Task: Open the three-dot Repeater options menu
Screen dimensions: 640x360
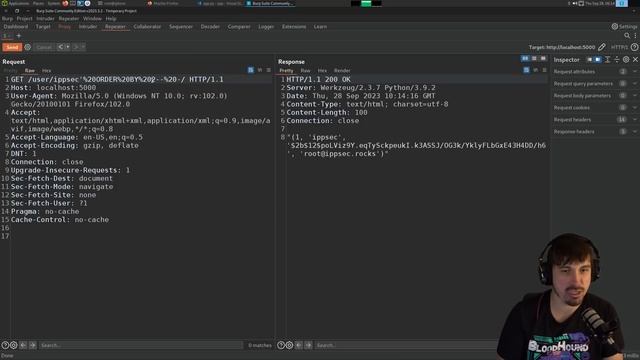Action: [636, 36]
